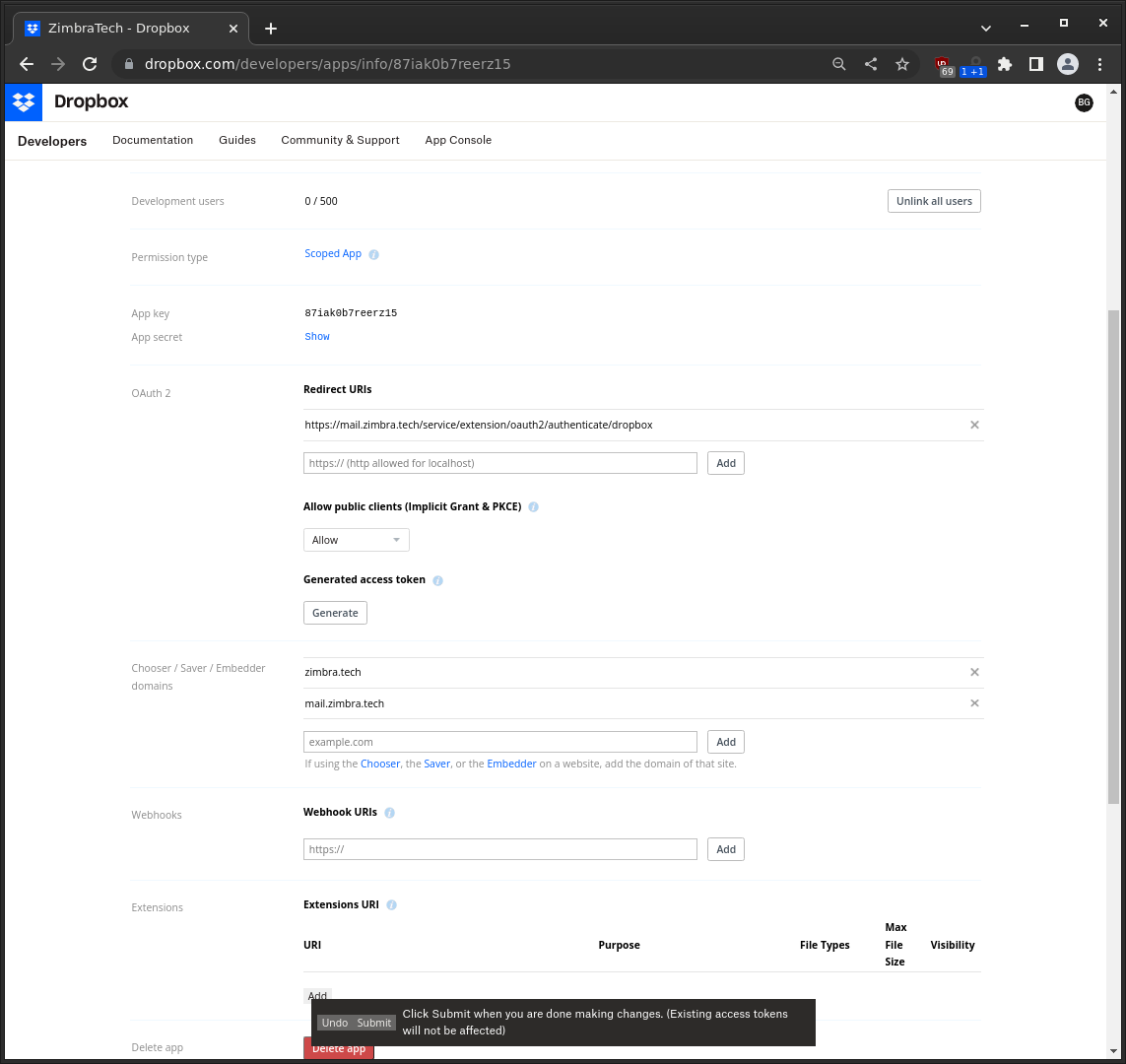Open the Scoped App link

(x=333, y=254)
